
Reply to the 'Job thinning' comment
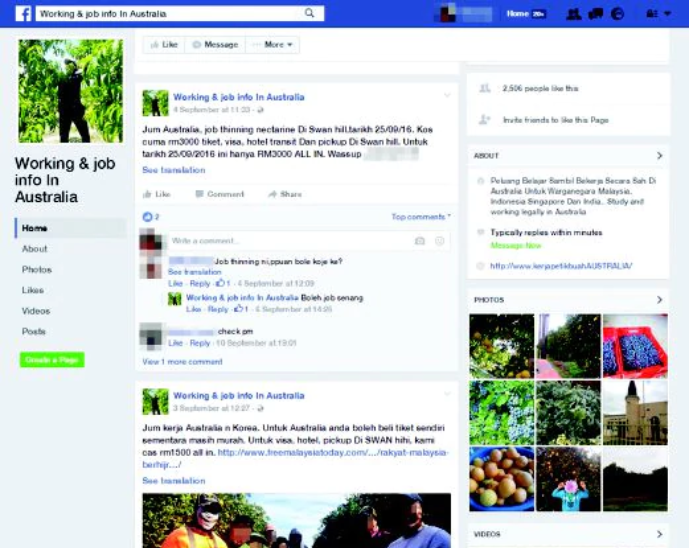(200, 283)
